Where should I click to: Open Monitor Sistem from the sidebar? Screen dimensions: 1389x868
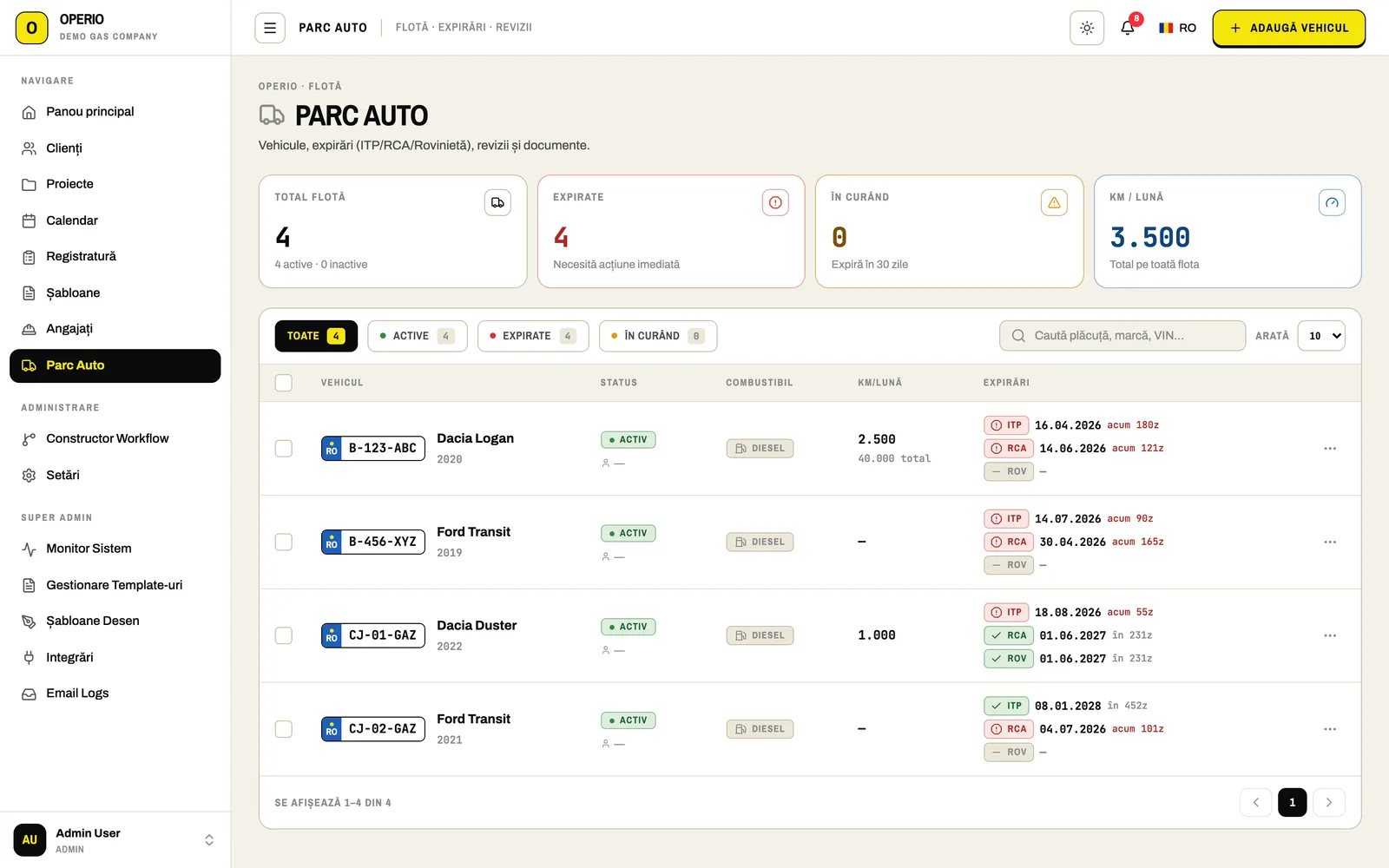(115, 549)
